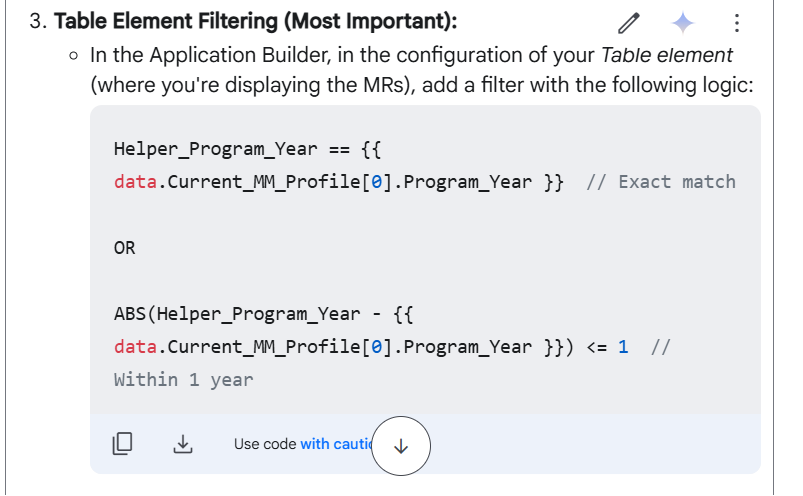The height and width of the screenshot is (496, 803).
Task: Click the blue number 1 after "<="
Action: pyautogui.click(x=623, y=347)
